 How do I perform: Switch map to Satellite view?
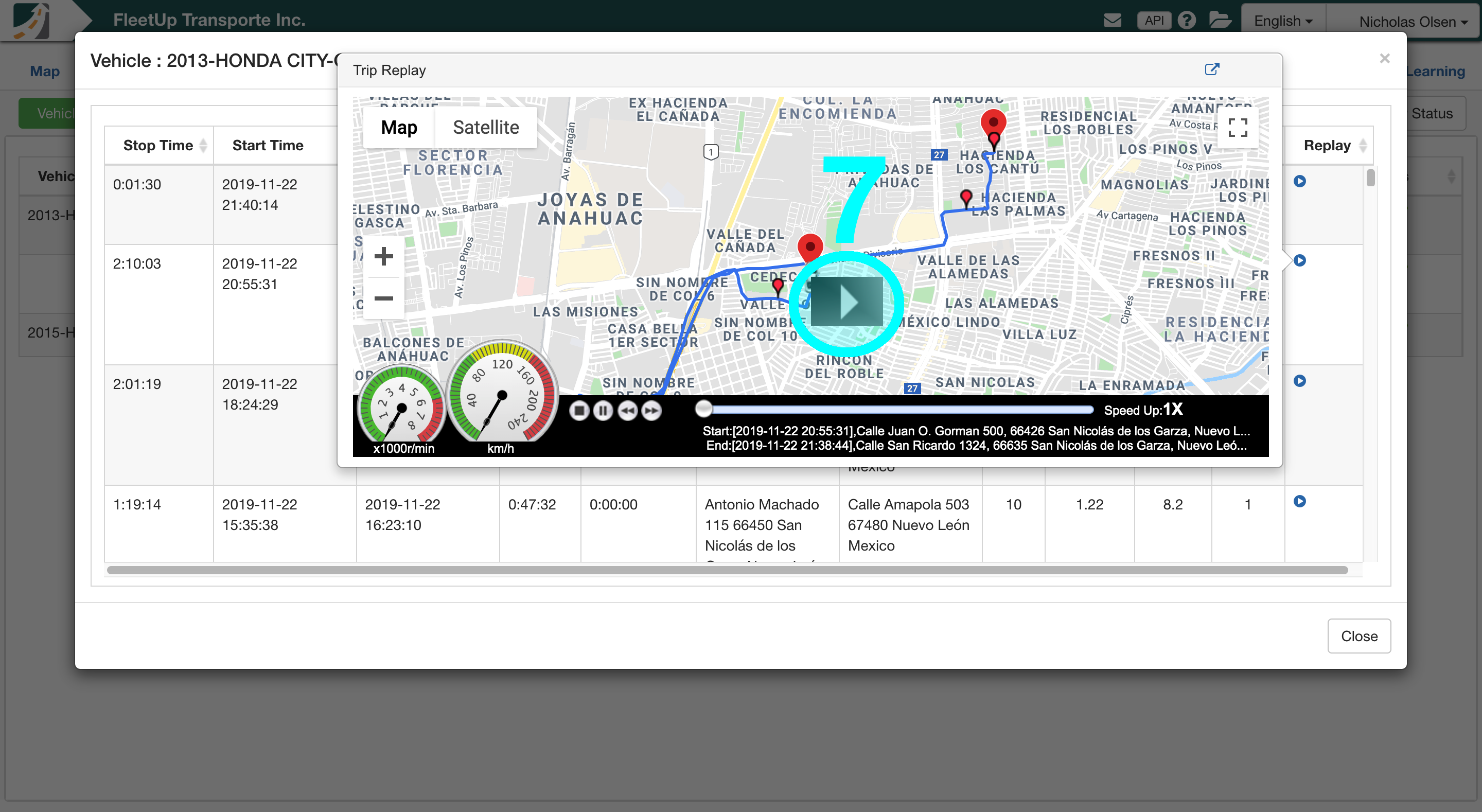click(486, 127)
